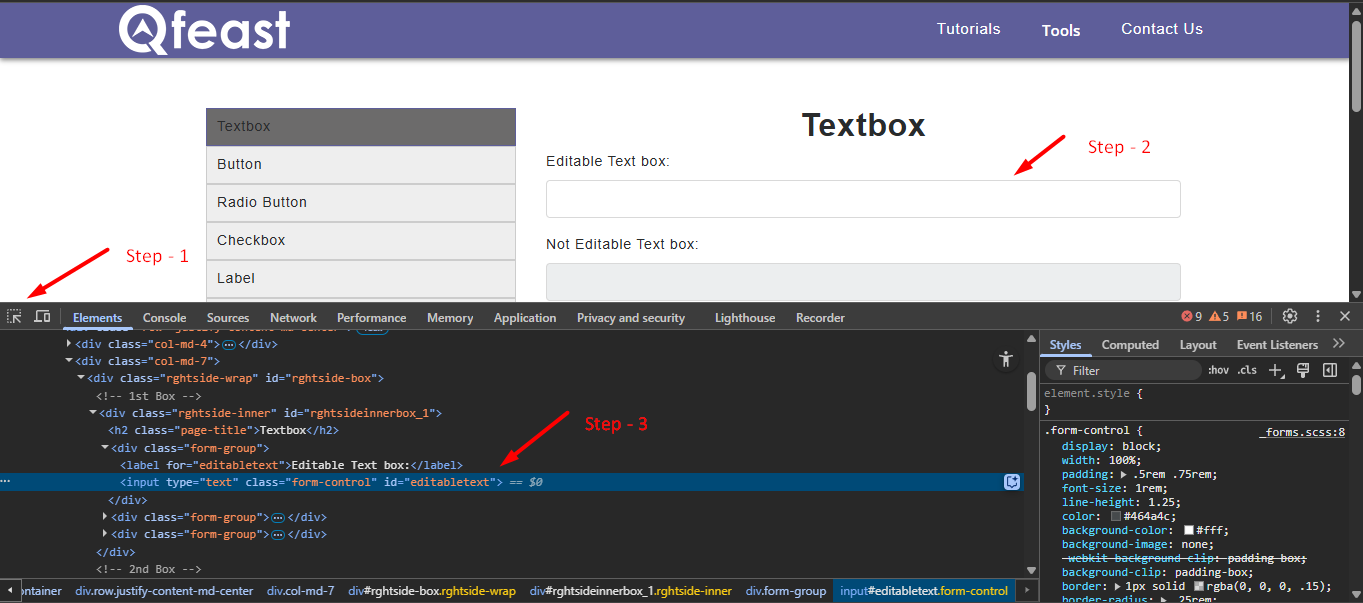
Task: Toggle the rendering emulations brush icon in Styles
Action: click(x=1303, y=370)
